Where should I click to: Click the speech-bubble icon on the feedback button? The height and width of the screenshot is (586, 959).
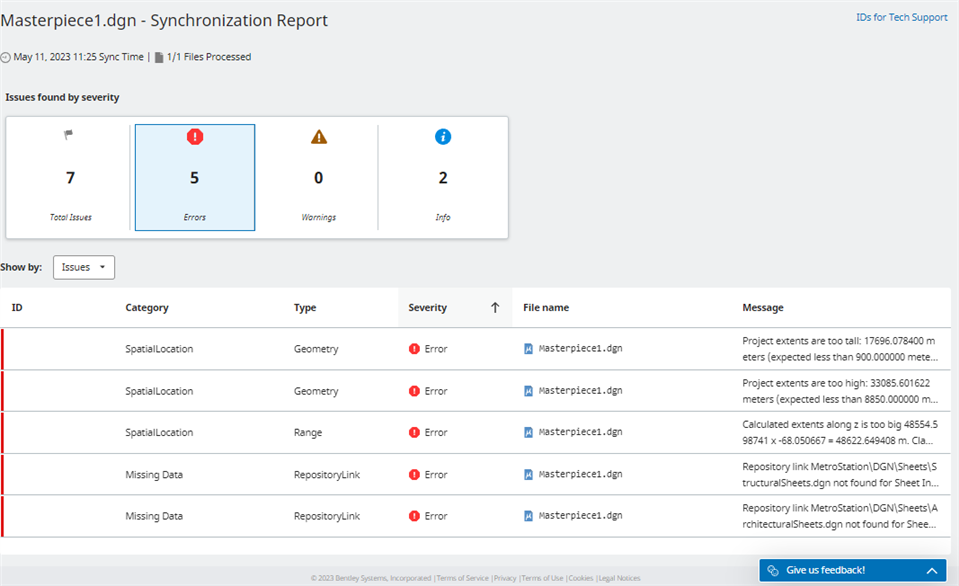tap(775, 570)
